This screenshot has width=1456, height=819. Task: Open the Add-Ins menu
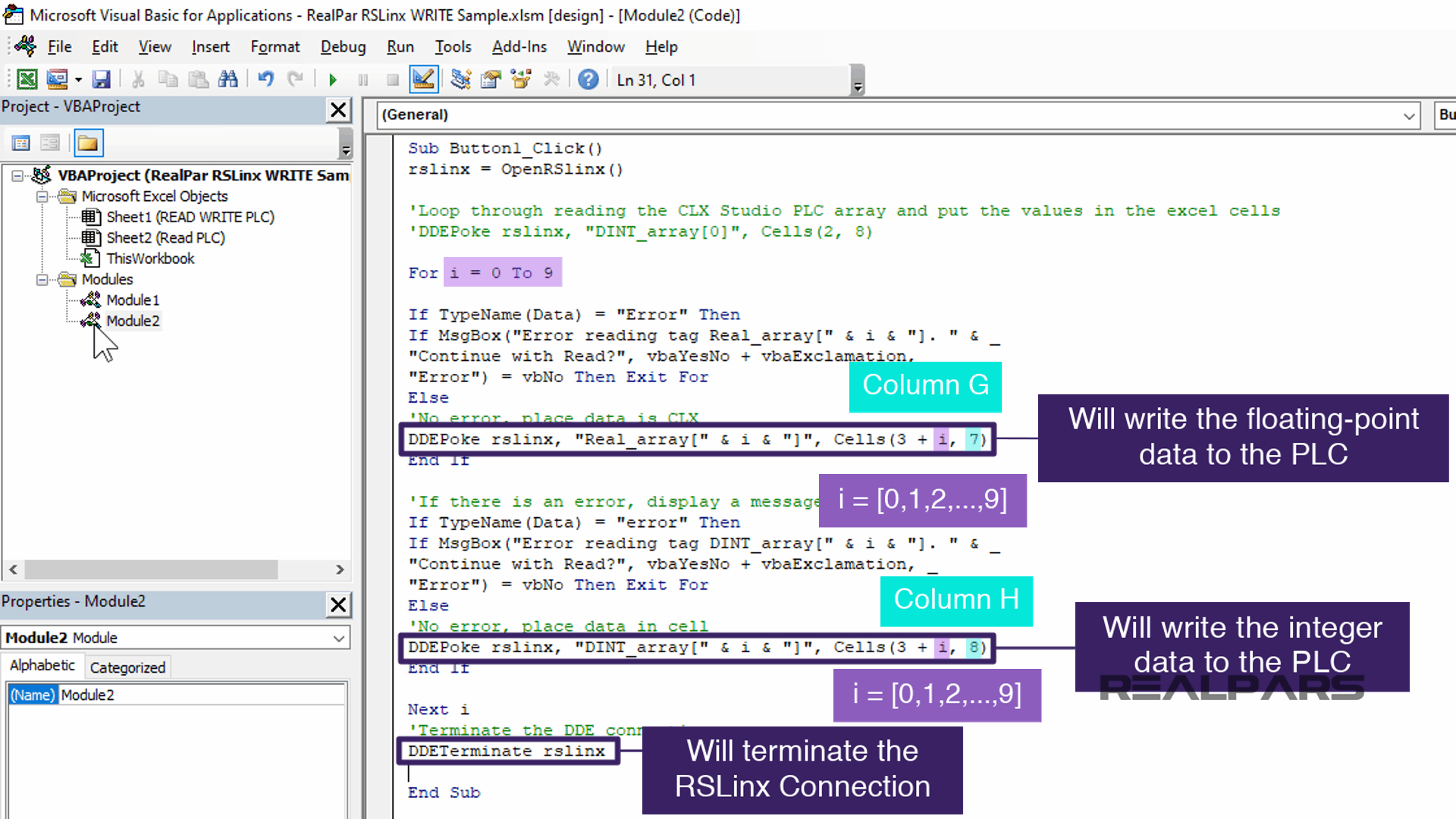pyautogui.click(x=519, y=47)
